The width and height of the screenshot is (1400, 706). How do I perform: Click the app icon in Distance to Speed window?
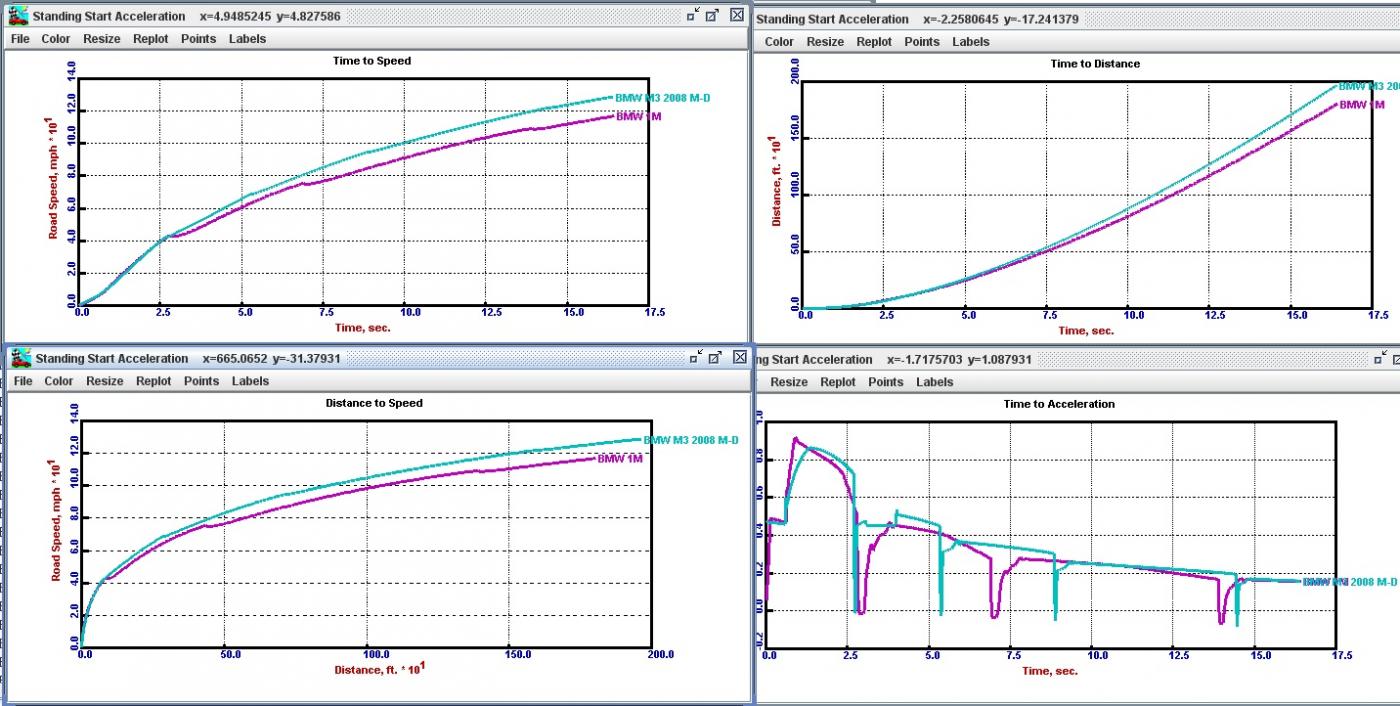pyautogui.click(x=20, y=358)
